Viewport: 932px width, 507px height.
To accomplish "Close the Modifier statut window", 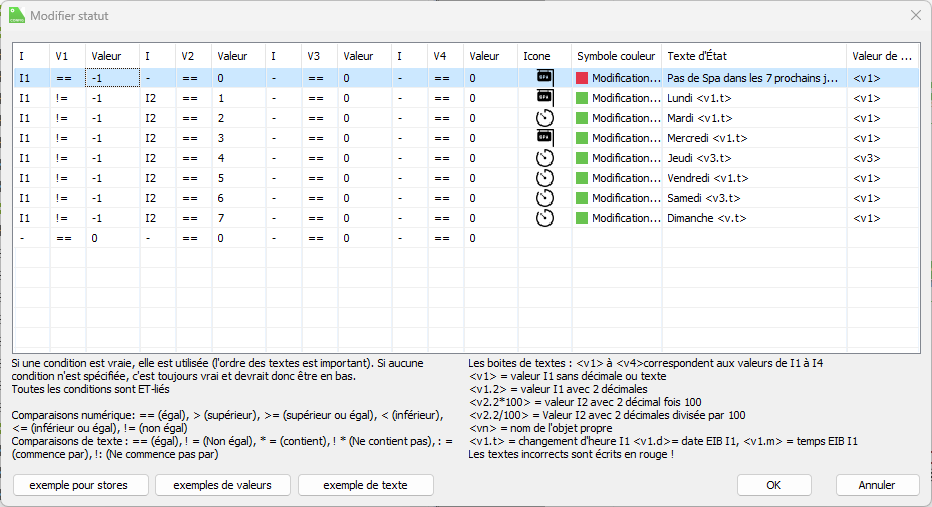I will click(x=915, y=15).
